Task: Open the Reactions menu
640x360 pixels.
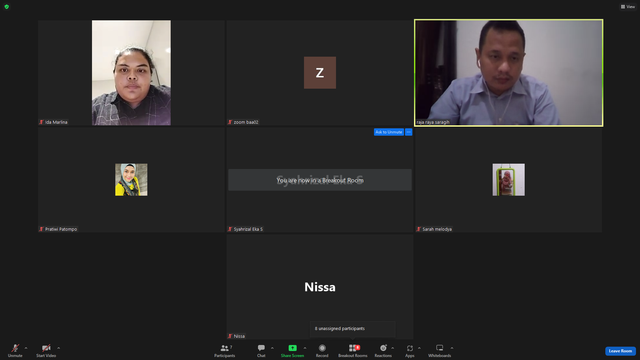Action: pos(383,350)
